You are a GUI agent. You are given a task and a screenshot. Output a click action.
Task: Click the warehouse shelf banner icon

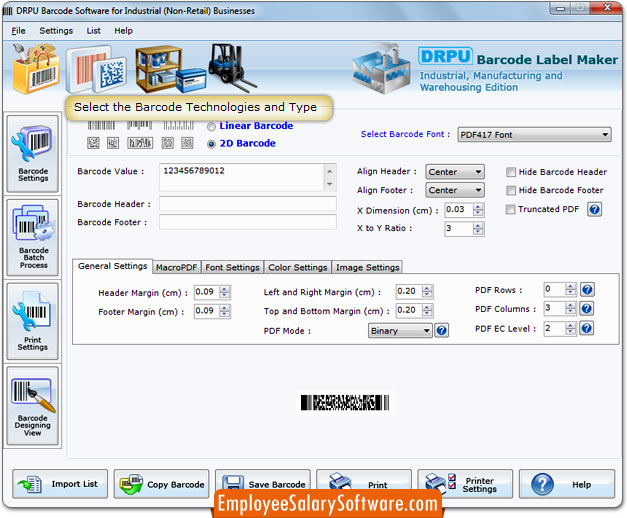pyautogui.click(x=170, y=69)
